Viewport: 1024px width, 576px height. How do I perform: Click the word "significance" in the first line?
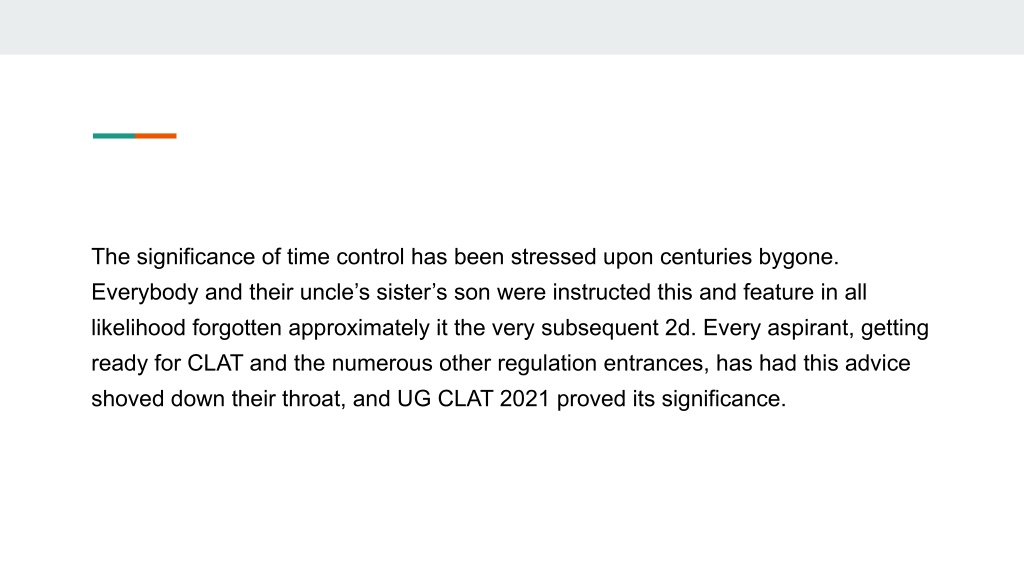(x=196, y=257)
